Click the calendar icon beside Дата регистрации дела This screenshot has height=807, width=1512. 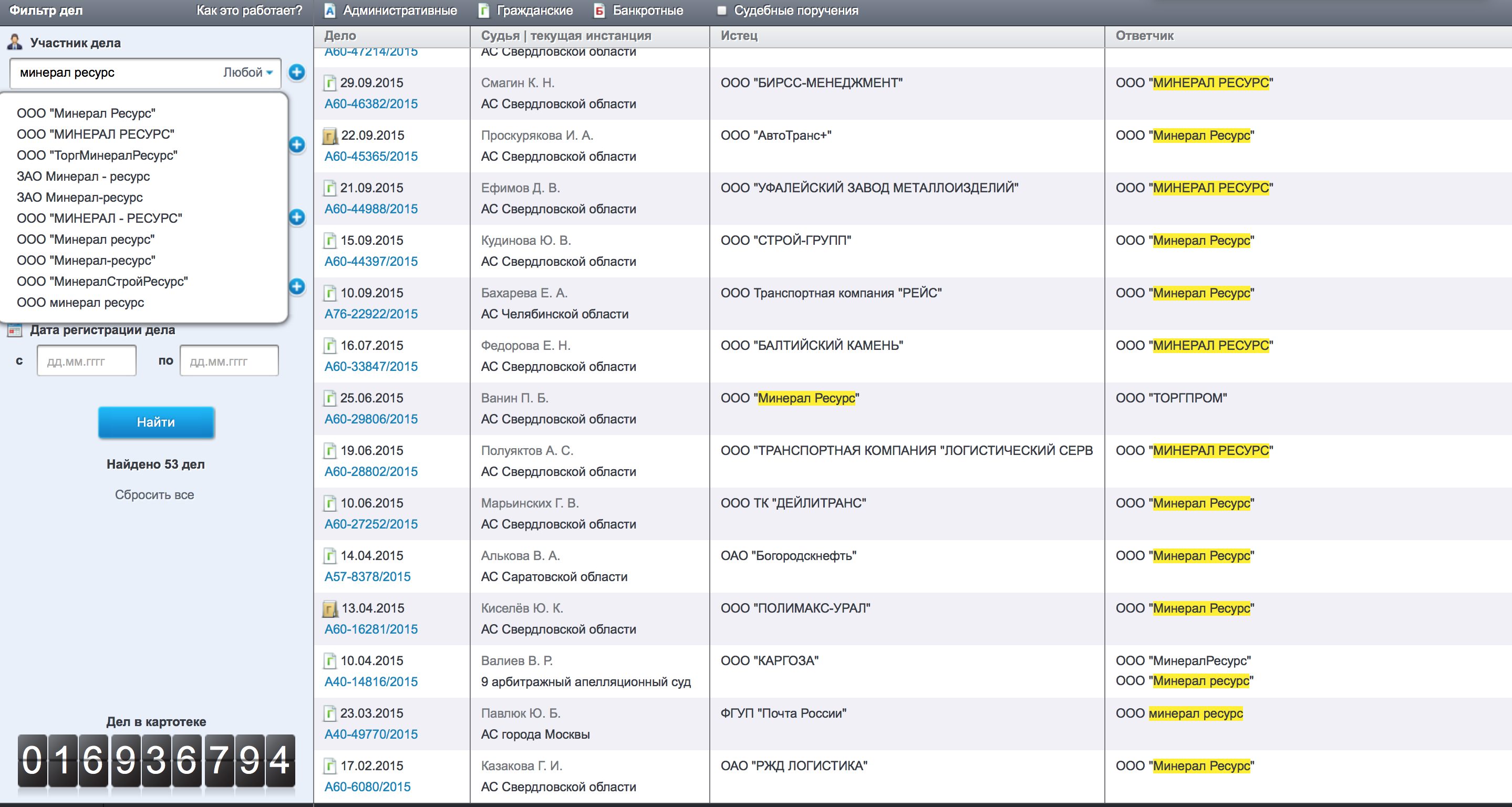coord(14,330)
